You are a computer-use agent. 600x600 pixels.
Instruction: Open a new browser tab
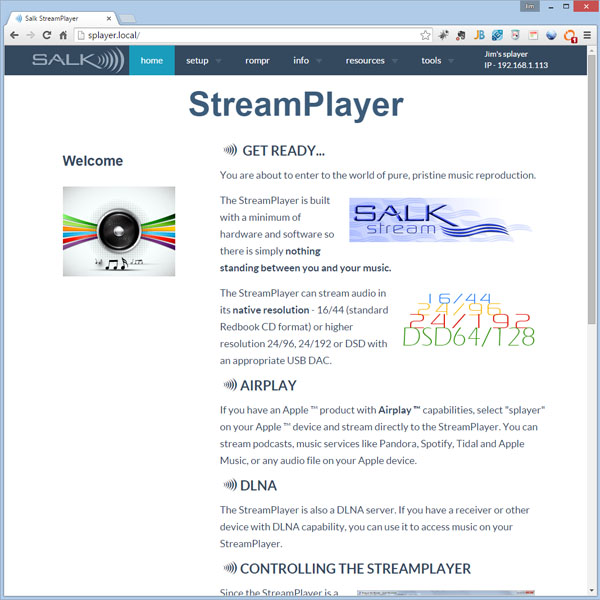(x=127, y=18)
